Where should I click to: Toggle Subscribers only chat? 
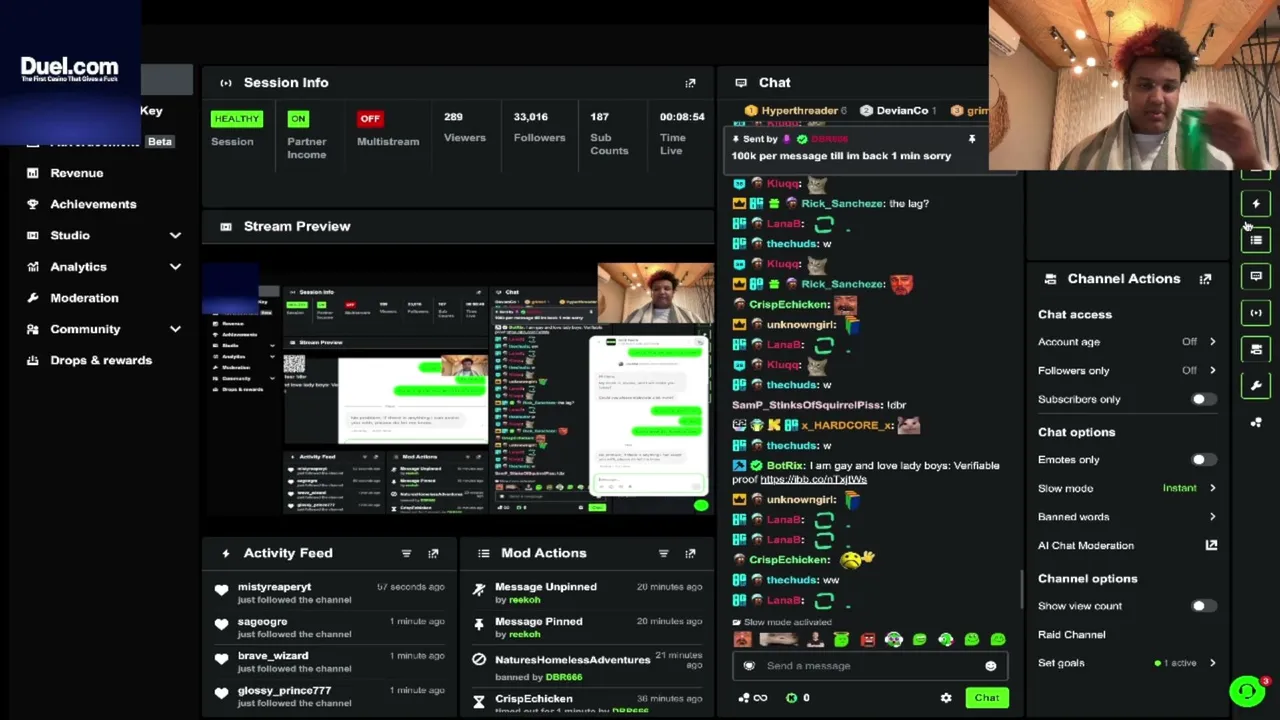(x=1203, y=400)
